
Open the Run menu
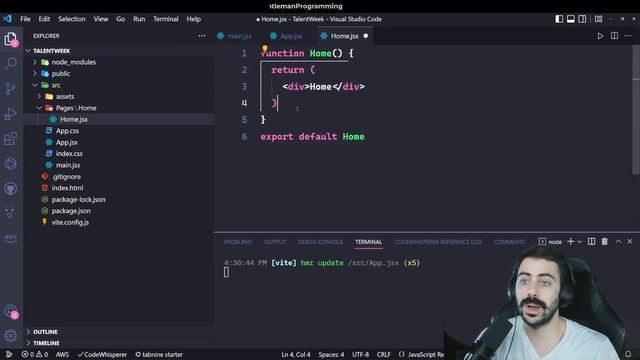coord(139,19)
